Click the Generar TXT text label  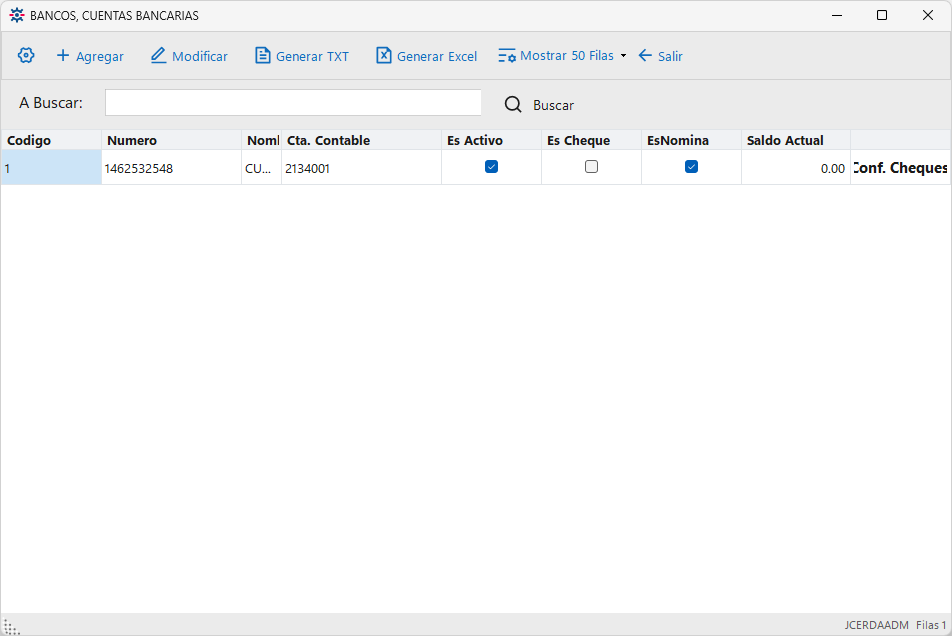click(312, 56)
